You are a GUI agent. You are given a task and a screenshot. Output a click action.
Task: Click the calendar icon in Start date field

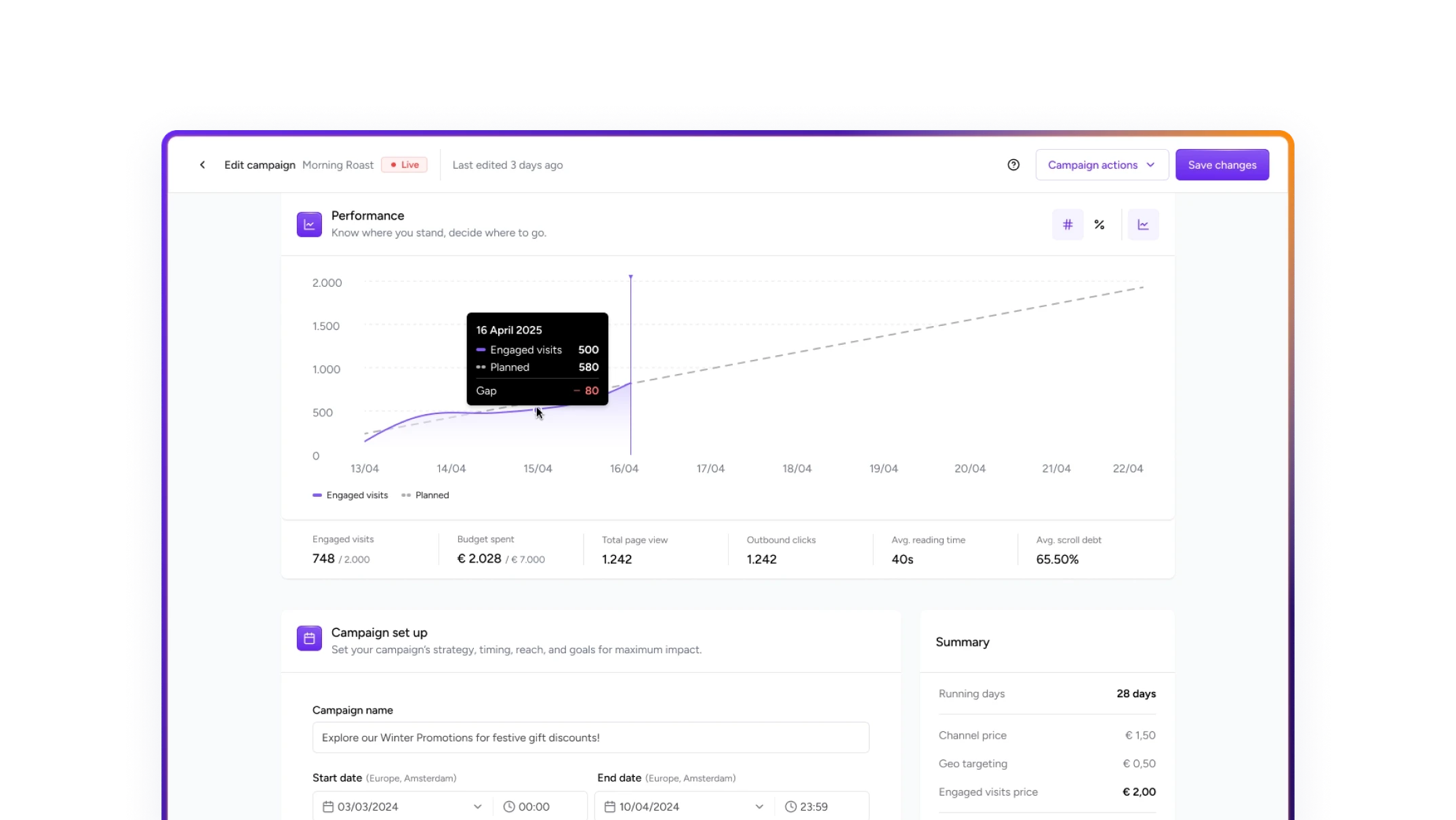click(328, 806)
